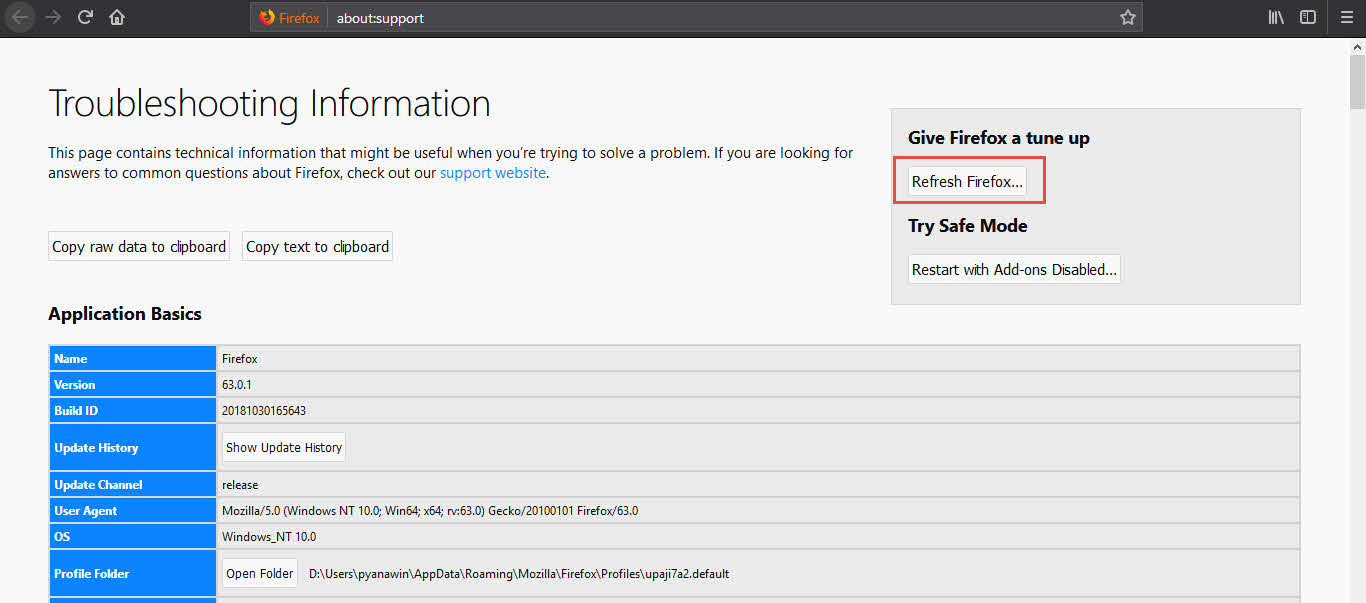Open the Library menu icon

point(1276,17)
